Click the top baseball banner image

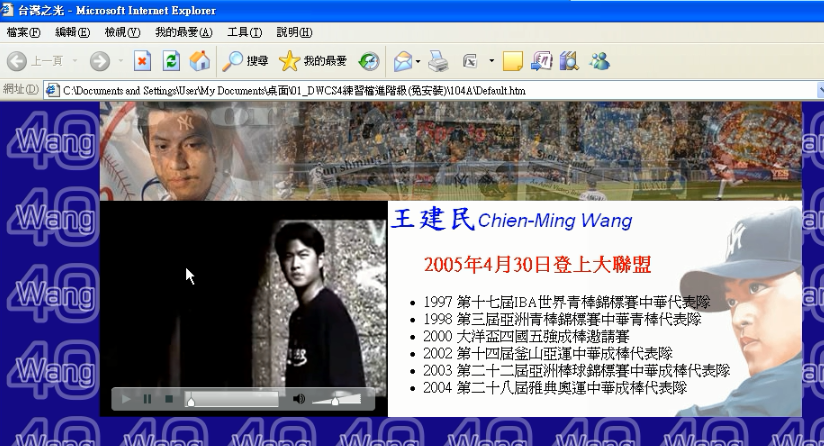[451, 151]
